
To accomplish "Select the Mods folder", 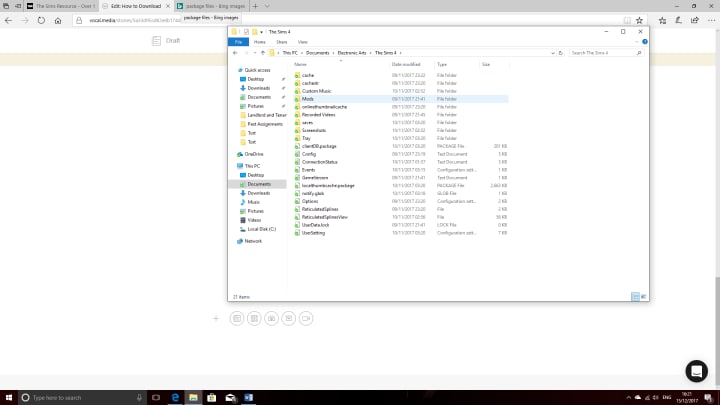I will [400, 99].
